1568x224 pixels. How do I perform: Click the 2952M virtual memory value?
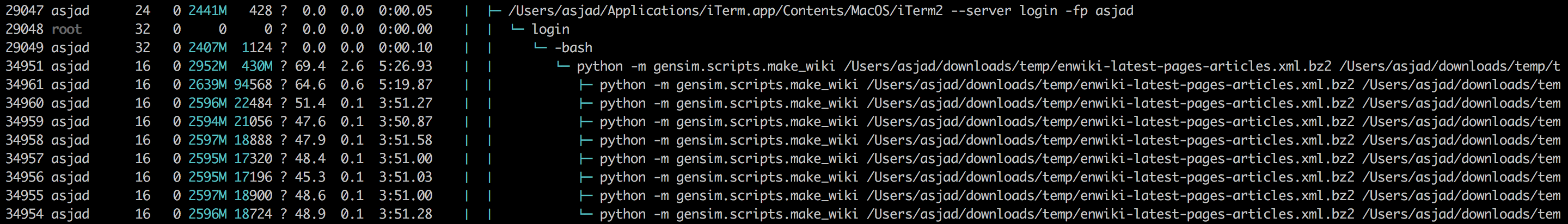207,66
